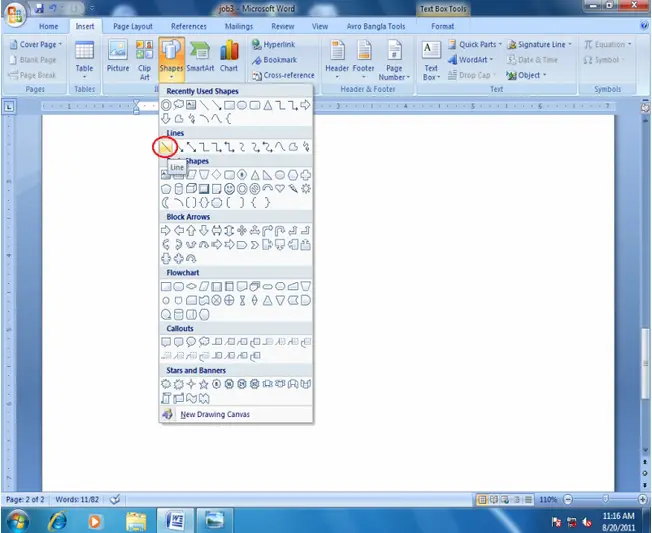652x533 pixels.
Task: Choose the Quad Arrow block arrow
Action: point(242,231)
